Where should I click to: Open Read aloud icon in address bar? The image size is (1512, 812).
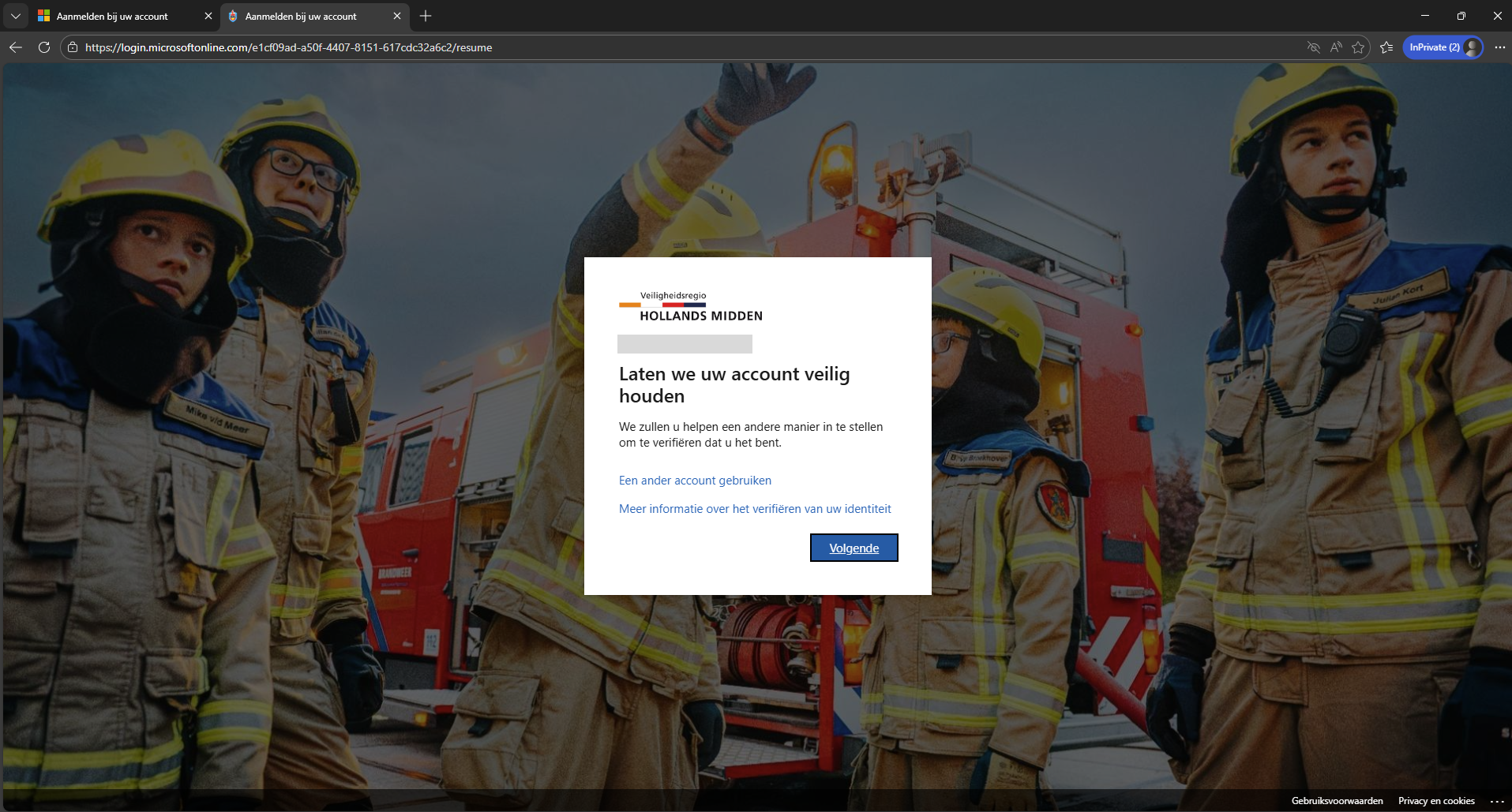1336,47
